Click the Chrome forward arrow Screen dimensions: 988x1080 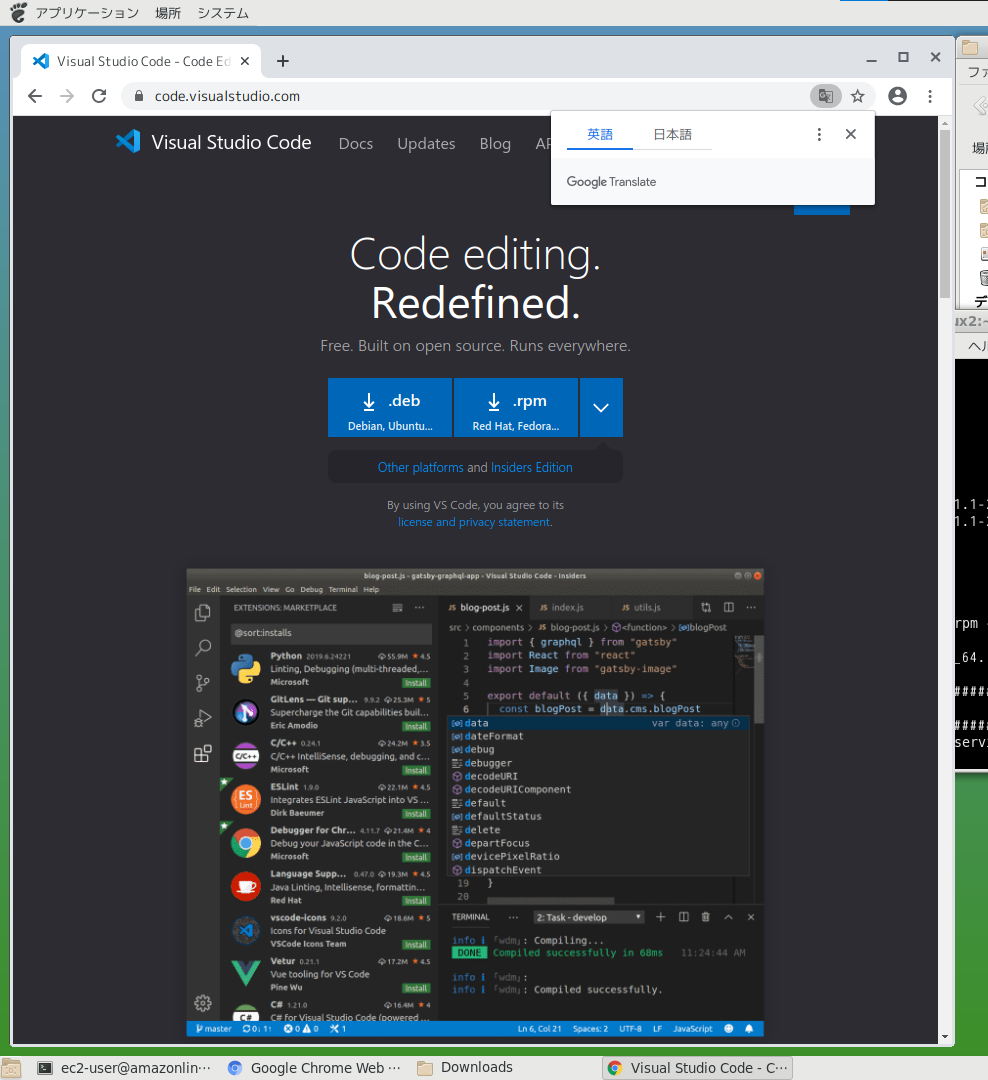pyautogui.click(x=67, y=96)
